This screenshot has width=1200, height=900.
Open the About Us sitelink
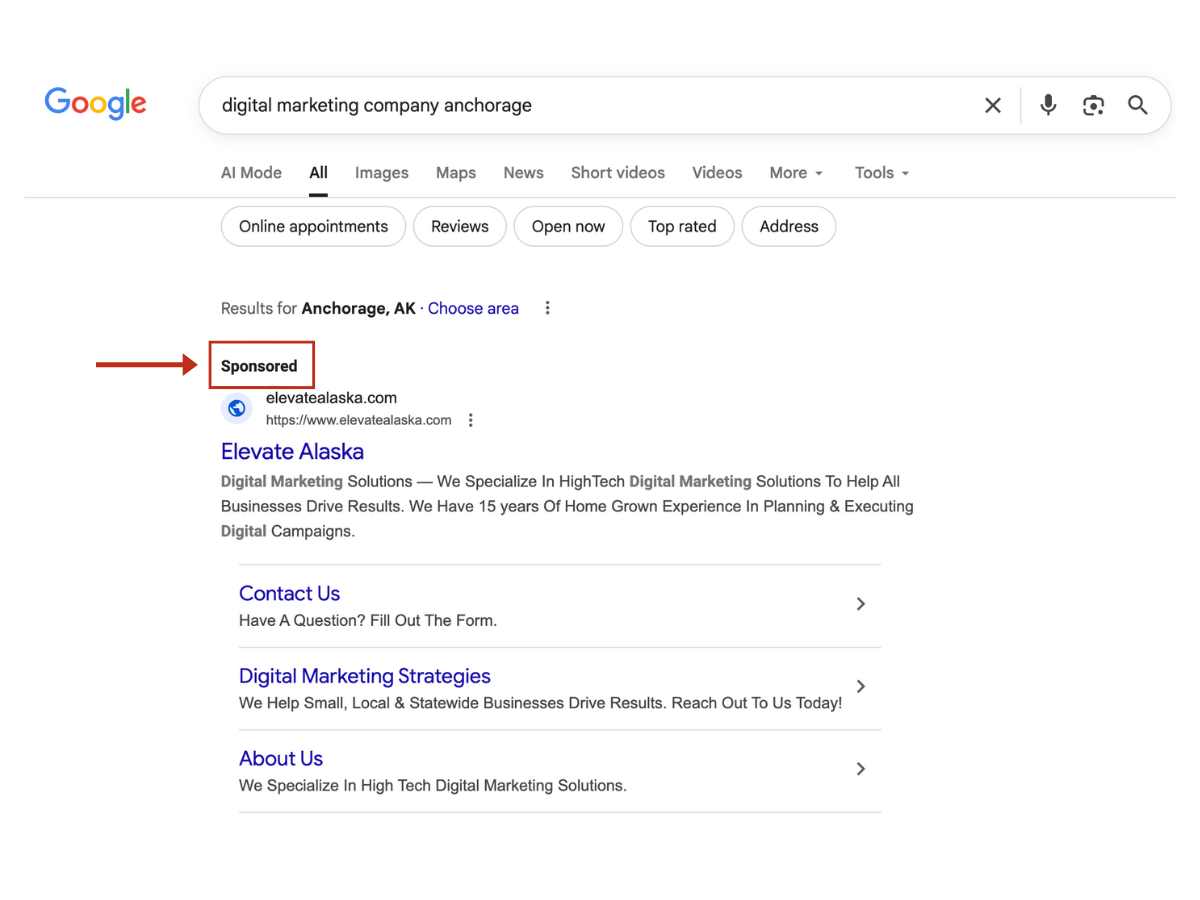(281, 758)
